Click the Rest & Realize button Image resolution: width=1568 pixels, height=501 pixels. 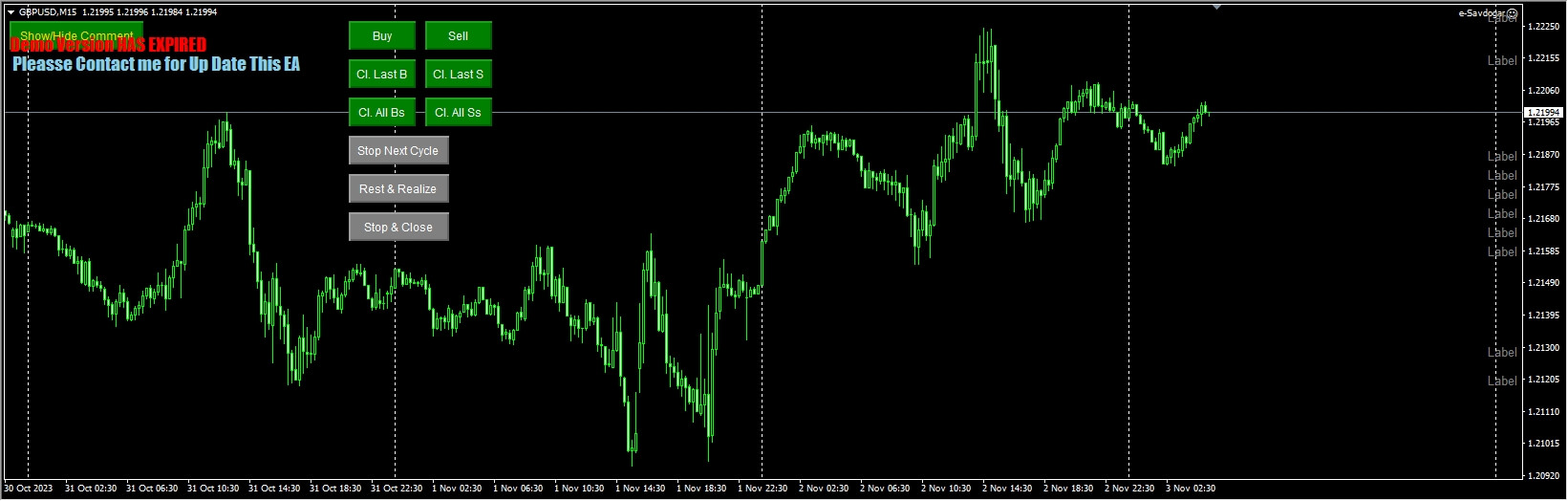click(x=397, y=189)
